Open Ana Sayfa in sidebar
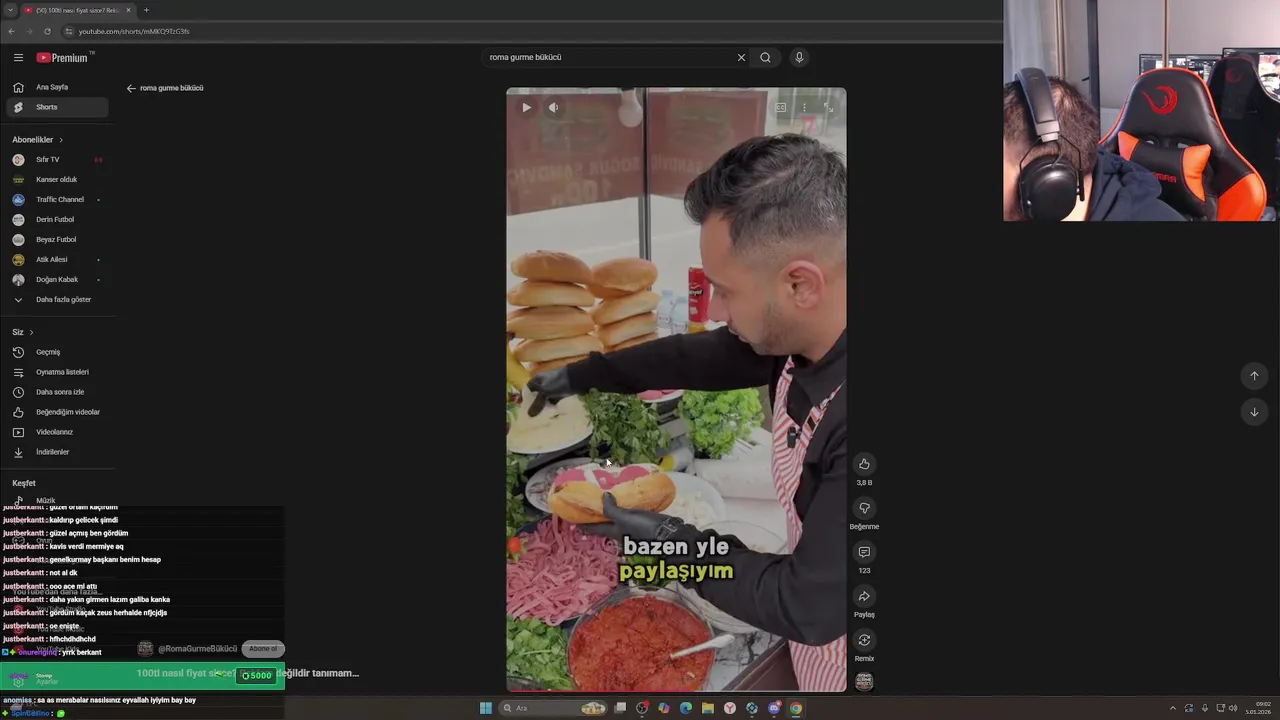 (57, 87)
